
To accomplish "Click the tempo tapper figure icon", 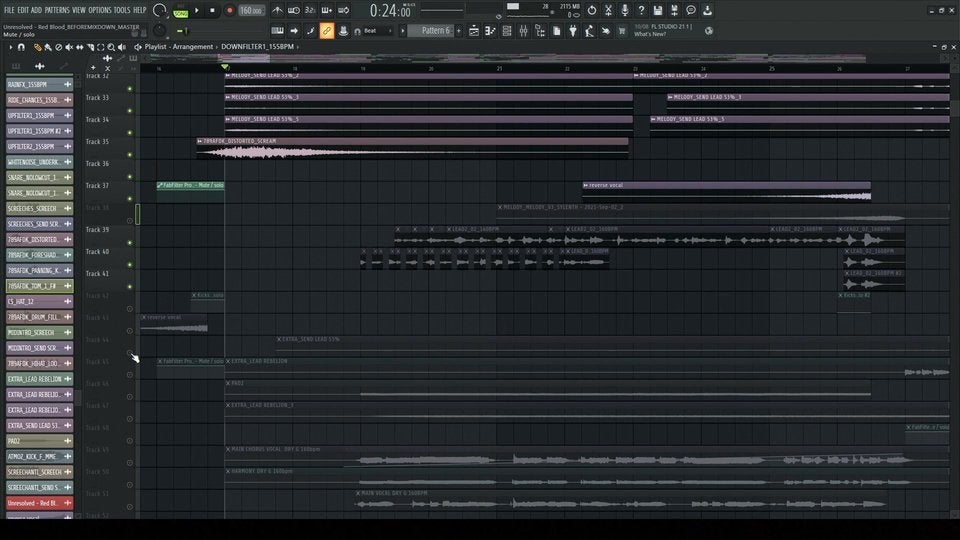I will tap(589, 31).
